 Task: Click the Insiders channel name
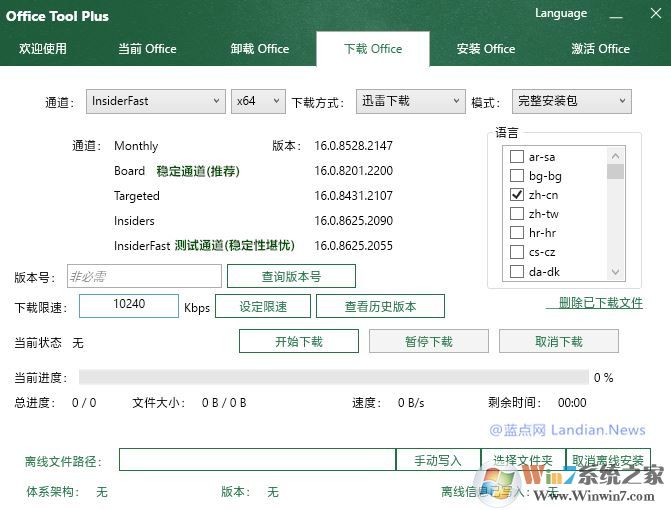pos(134,221)
